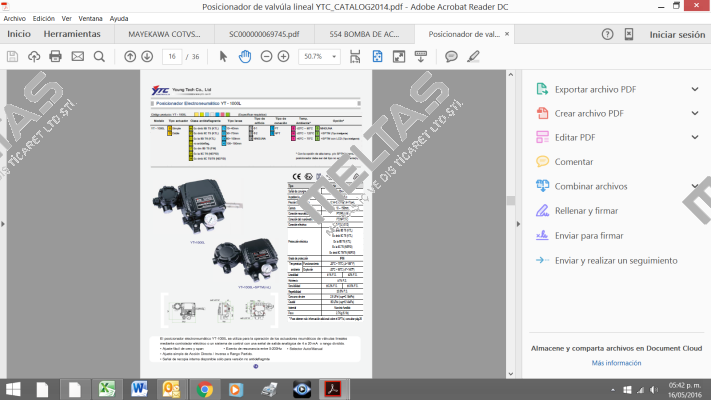711x400 pixels.
Task: Click the Crear archivo PDF icon
Action: click(542, 113)
